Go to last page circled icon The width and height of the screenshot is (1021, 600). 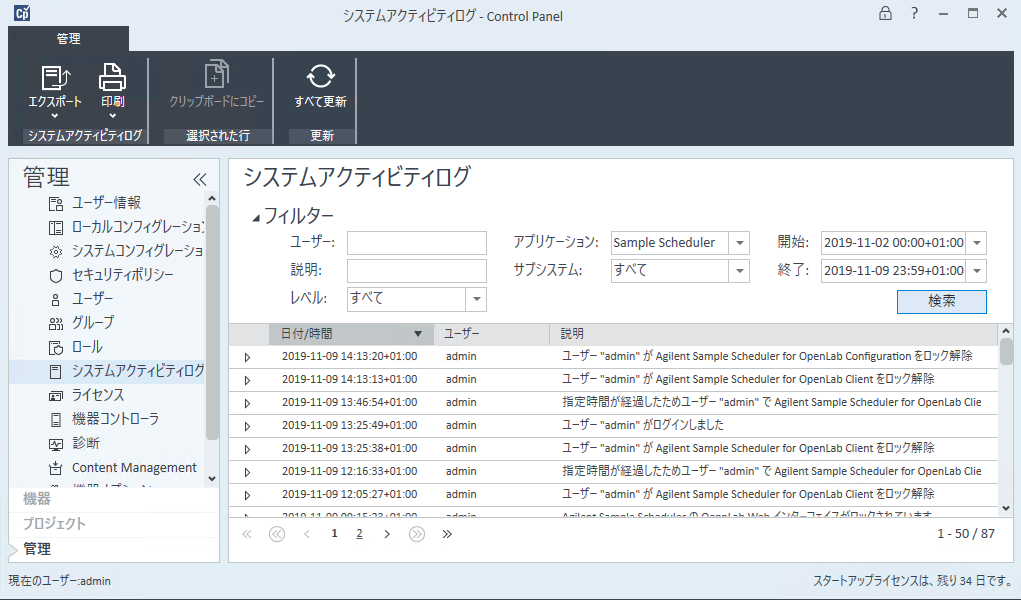pos(417,534)
